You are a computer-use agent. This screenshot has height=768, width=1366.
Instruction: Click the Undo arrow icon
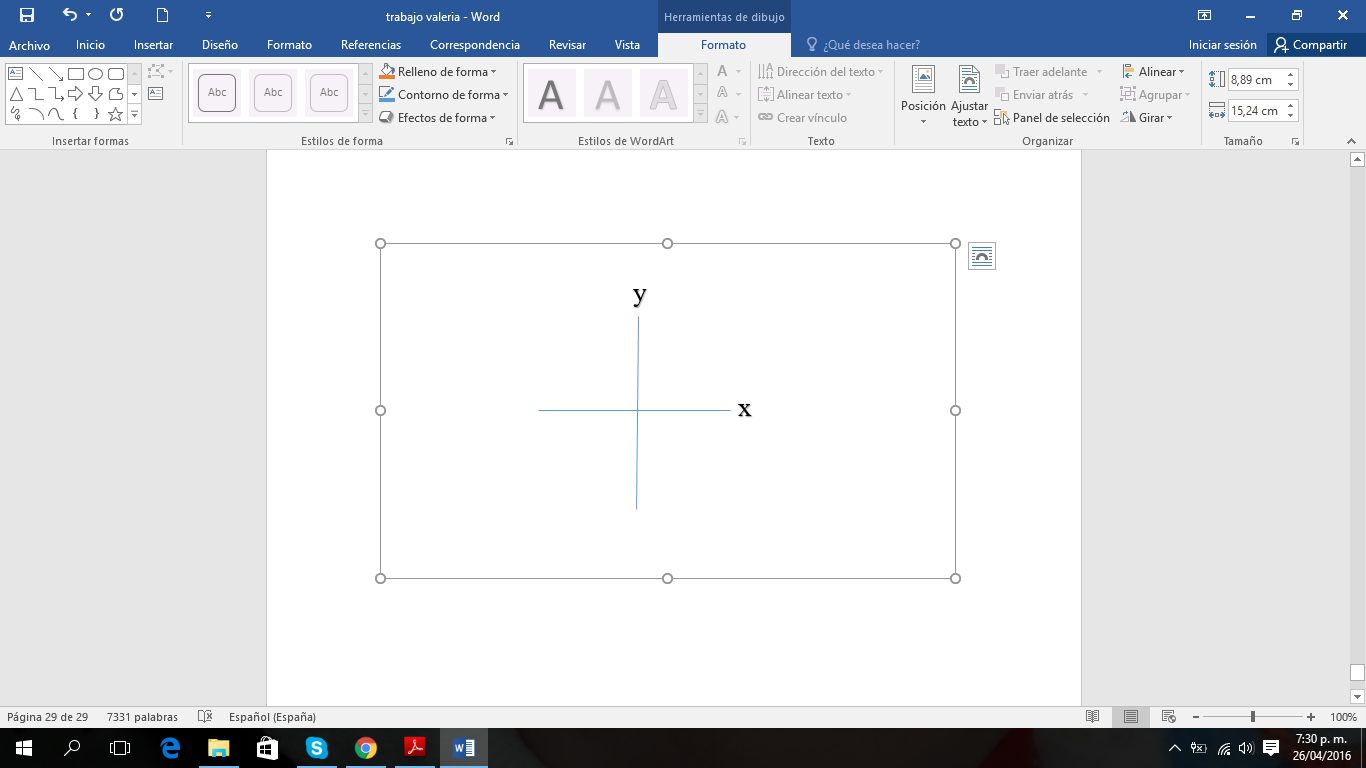pyautogui.click(x=69, y=15)
